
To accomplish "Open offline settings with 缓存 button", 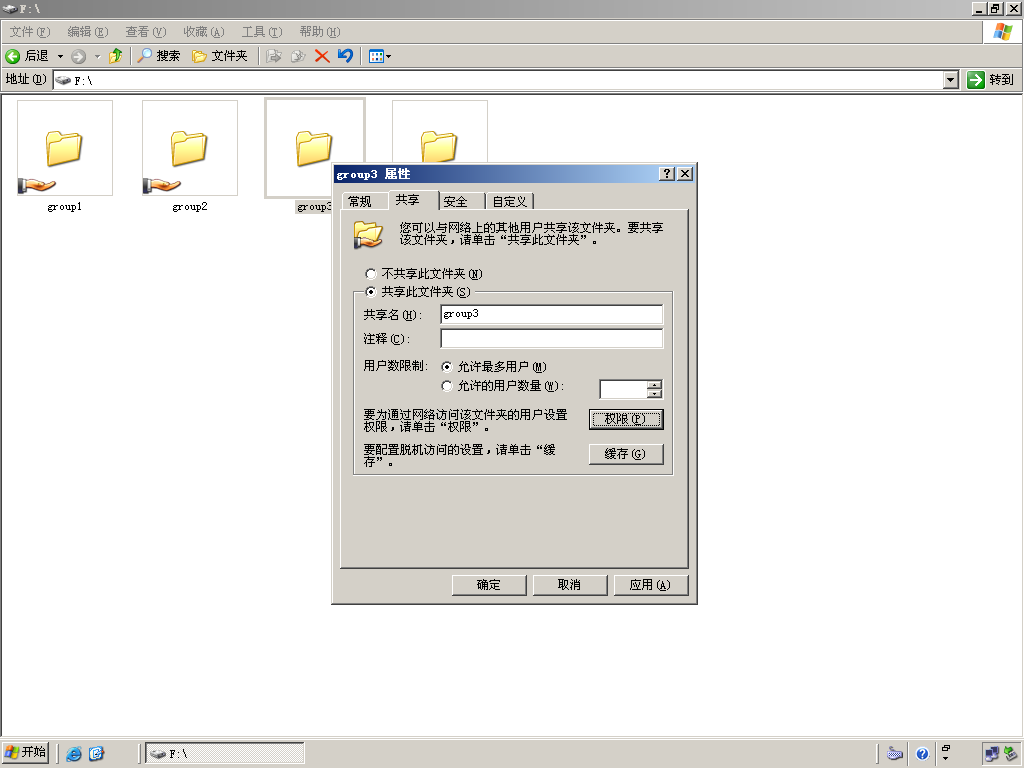I will [x=626, y=454].
